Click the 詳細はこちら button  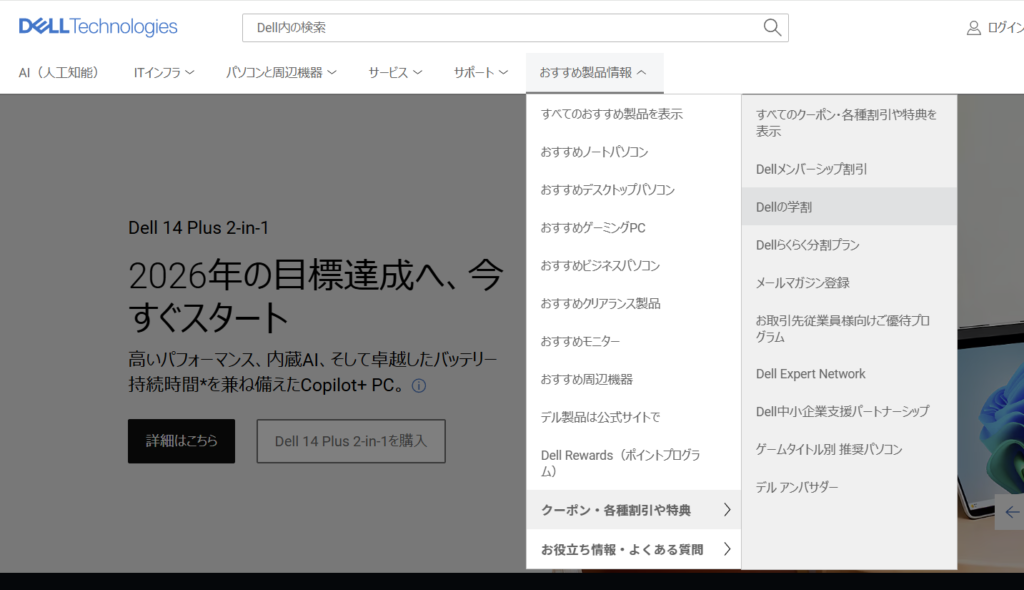click(x=181, y=441)
